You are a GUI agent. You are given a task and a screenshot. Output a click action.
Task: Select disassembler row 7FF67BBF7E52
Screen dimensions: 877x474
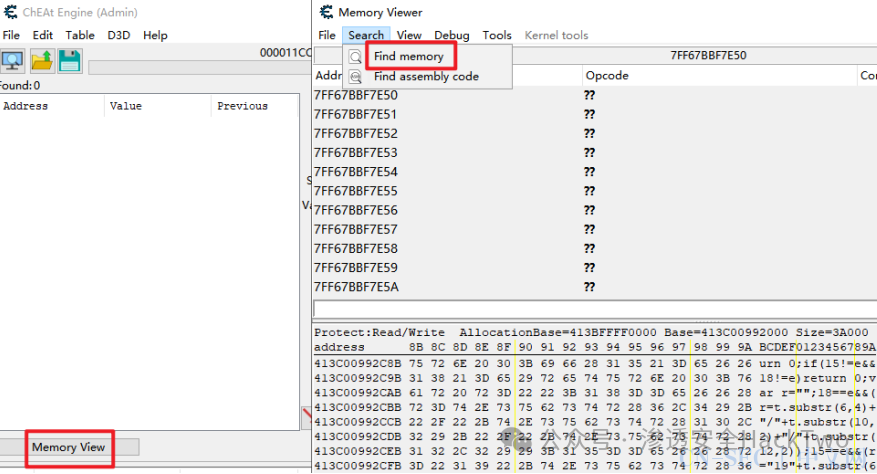click(595, 133)
